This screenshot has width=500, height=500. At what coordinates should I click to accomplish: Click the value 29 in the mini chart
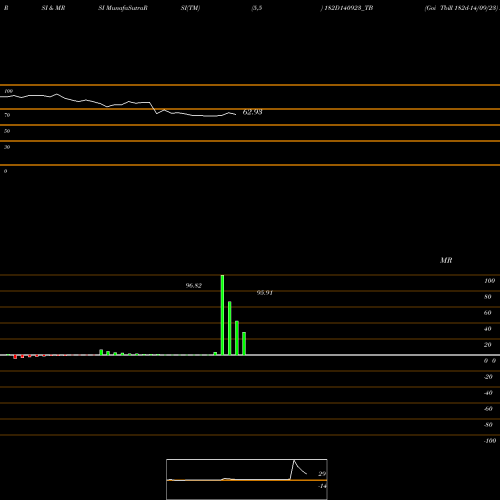[x=322, y=474]
